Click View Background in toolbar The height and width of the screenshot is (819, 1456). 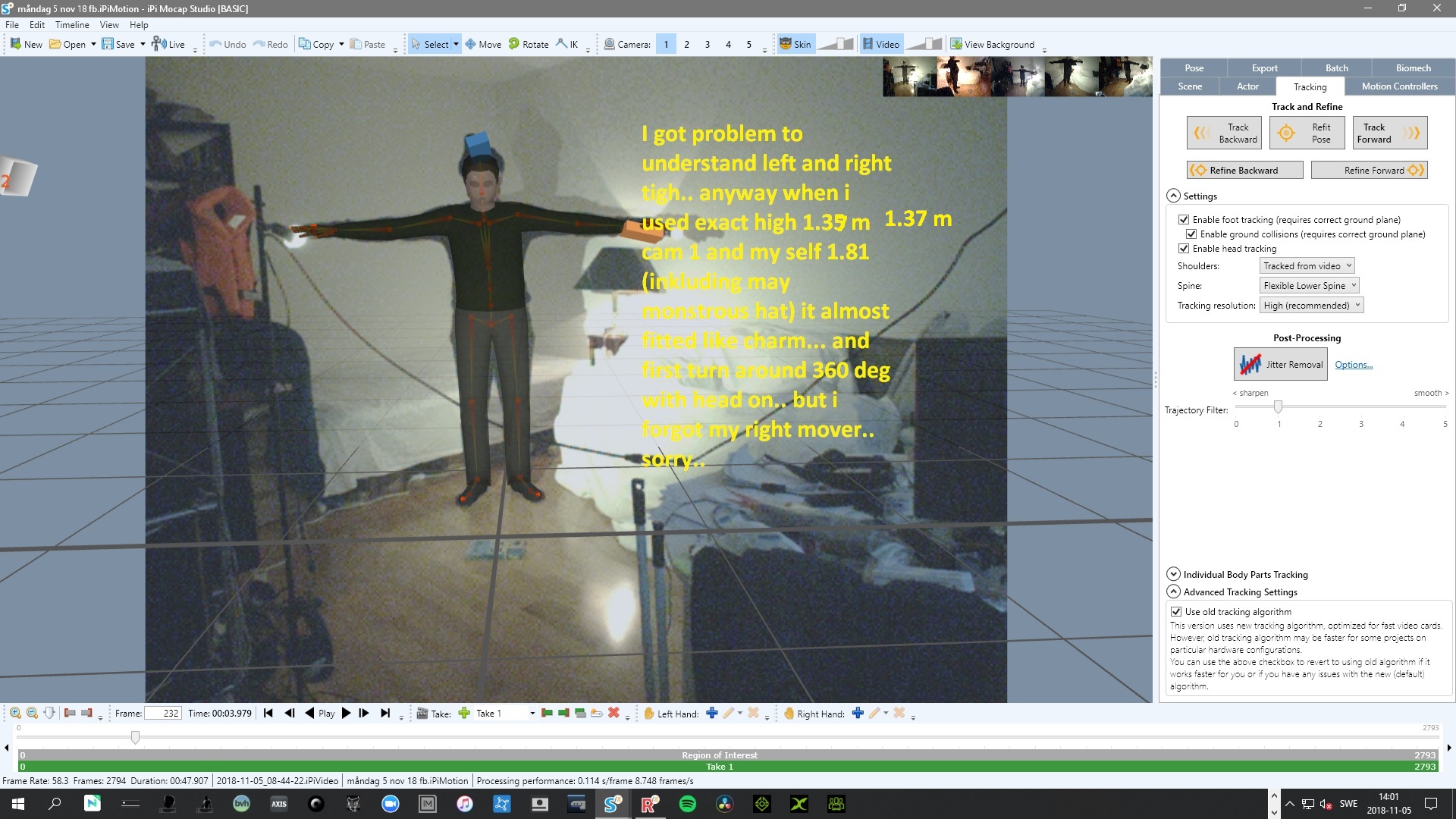click(x=993, y=44)
